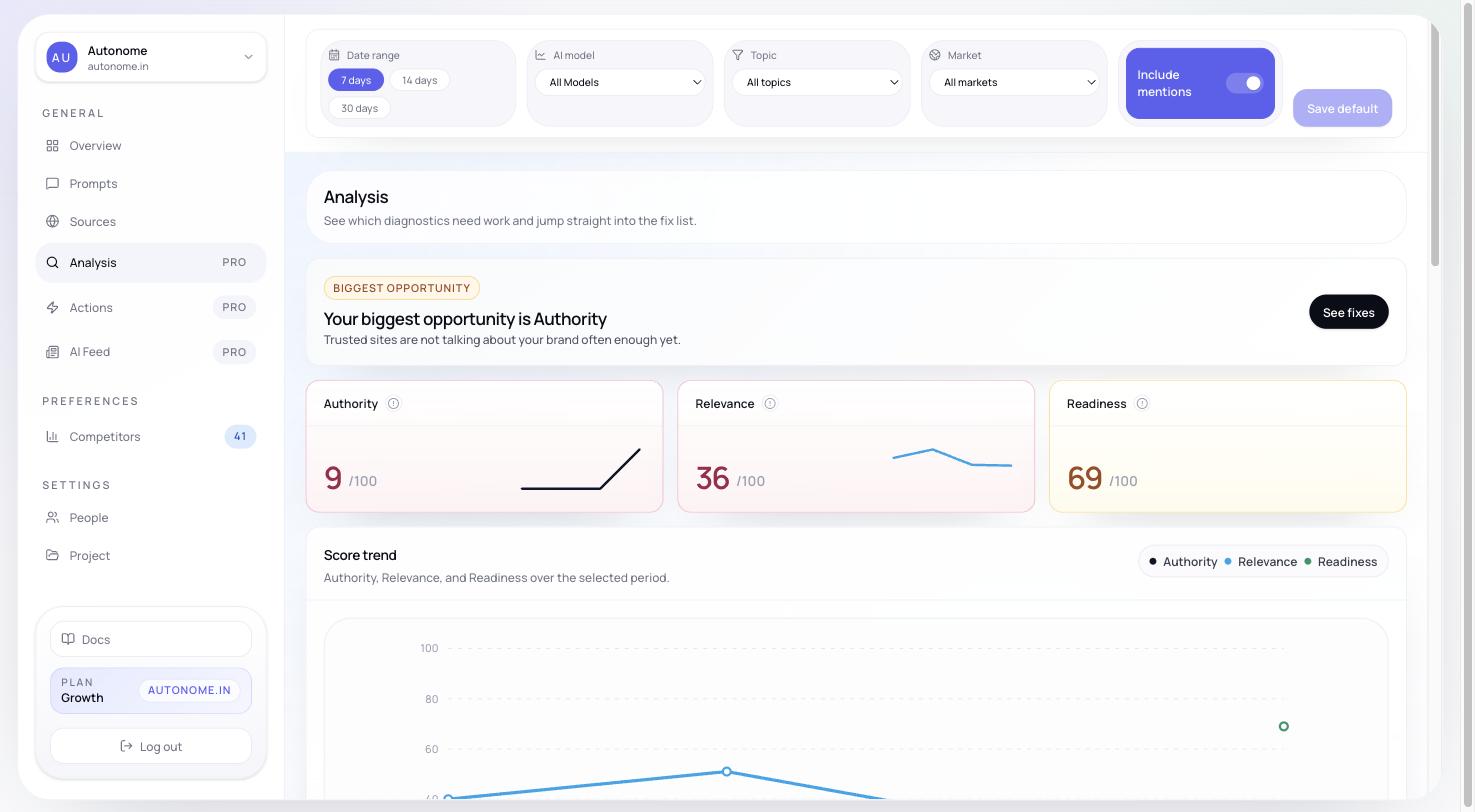Open AI Feed in sidebar
Screen dimensions: 1475x812
tap(151, 352)
